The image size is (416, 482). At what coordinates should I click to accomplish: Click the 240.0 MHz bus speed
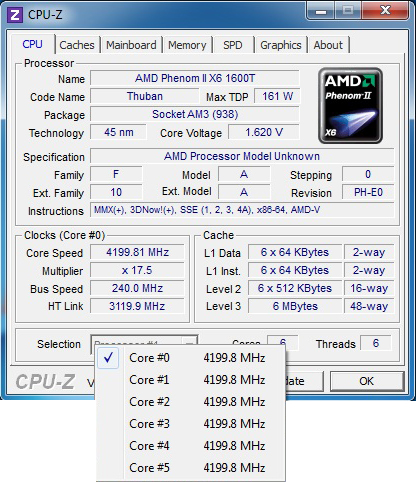[x=137, y=288]
